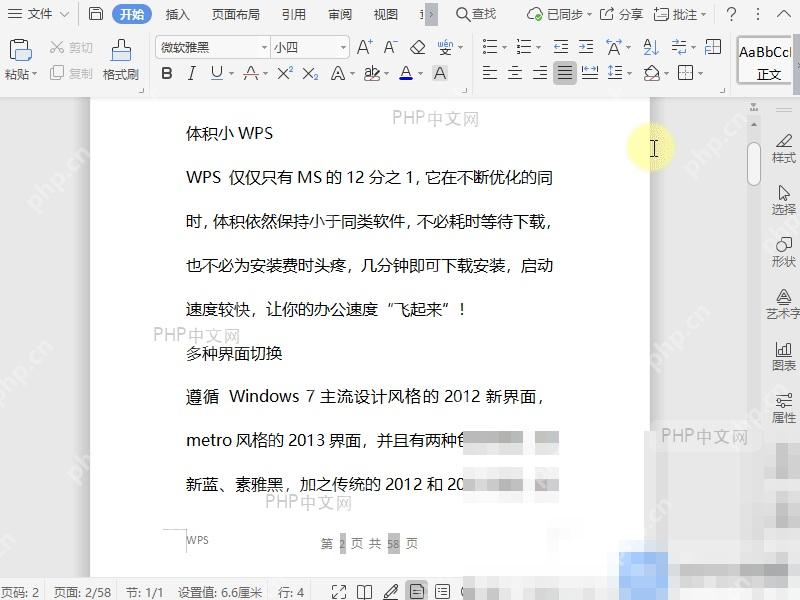Viewport: 800px width, 600px height.
Task: Click the Clear formatting eraser icon
Action: pos(417,47)
